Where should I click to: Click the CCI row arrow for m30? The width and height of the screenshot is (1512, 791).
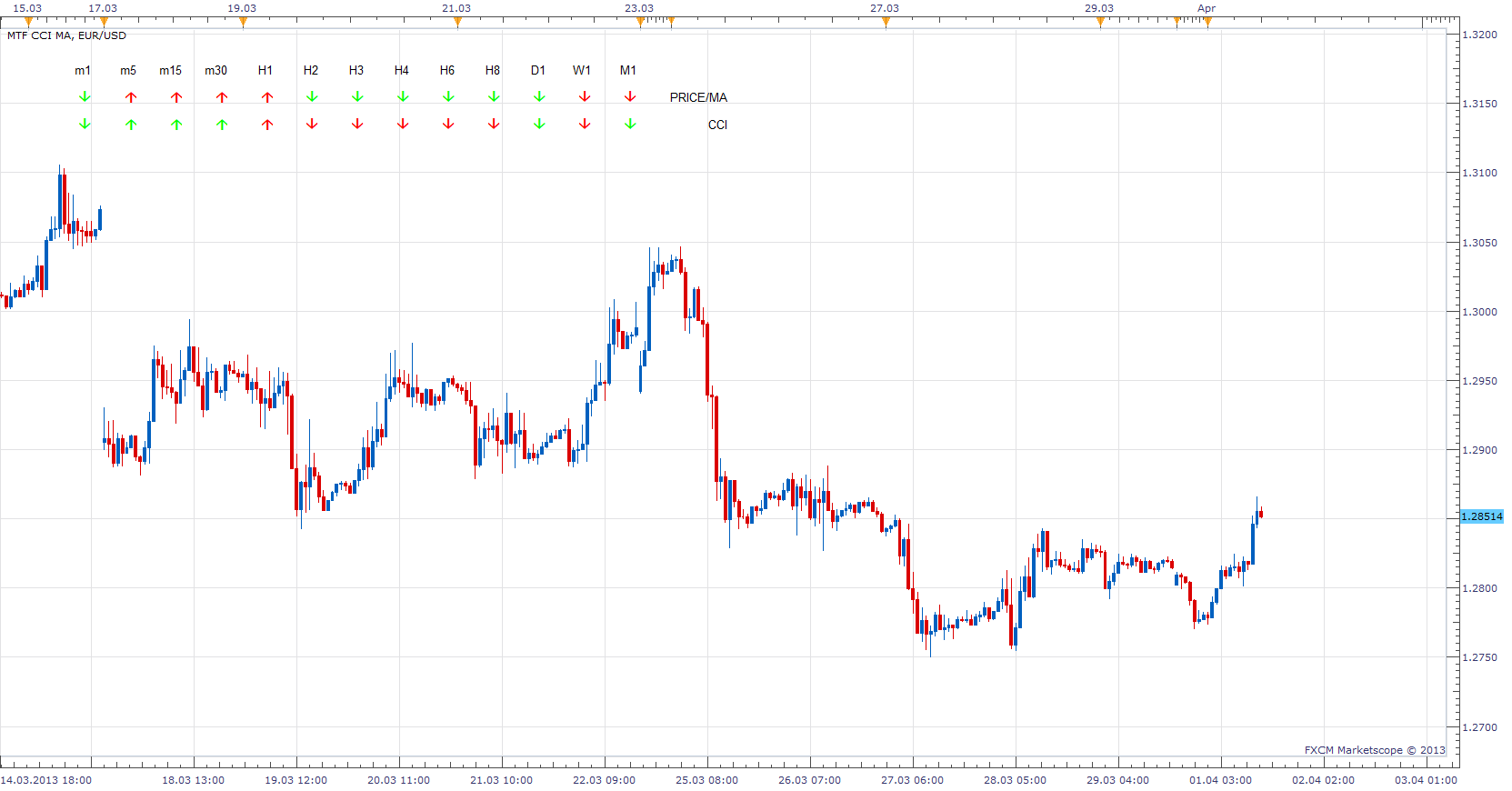222,125
